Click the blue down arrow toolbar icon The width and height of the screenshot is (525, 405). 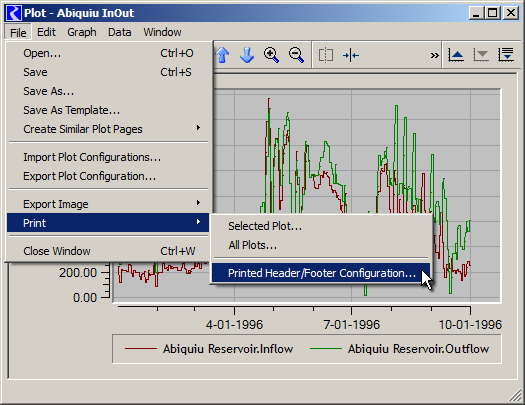(247, 55)
